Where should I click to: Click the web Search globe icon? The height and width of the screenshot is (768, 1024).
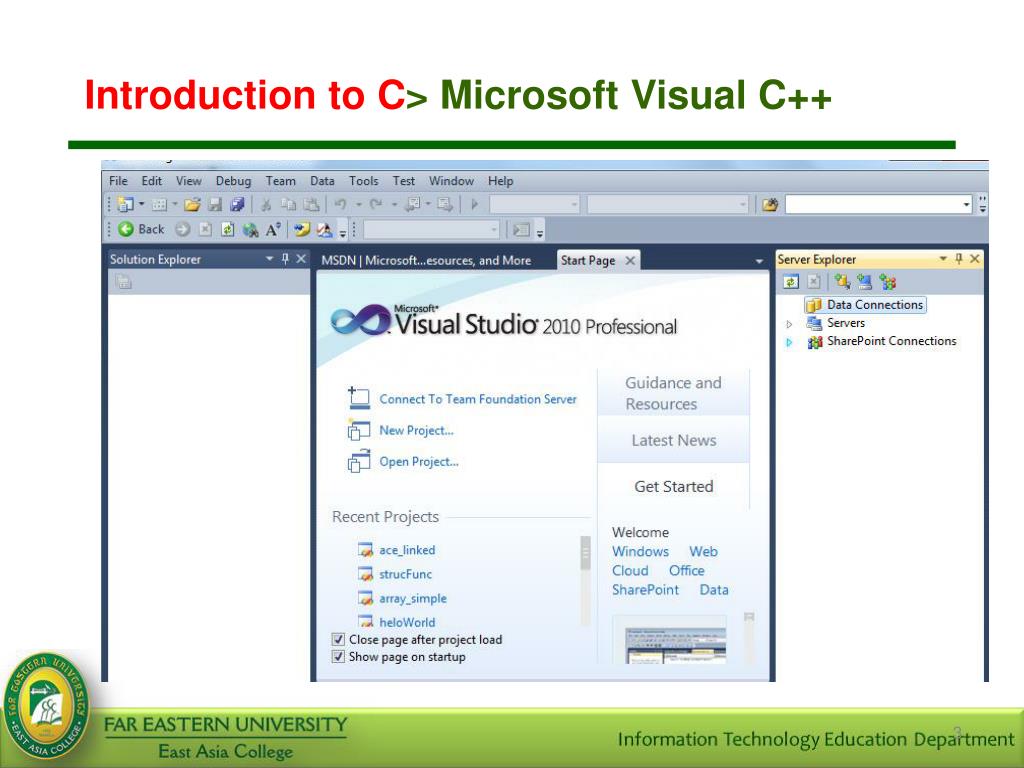[x=250, y=229]
